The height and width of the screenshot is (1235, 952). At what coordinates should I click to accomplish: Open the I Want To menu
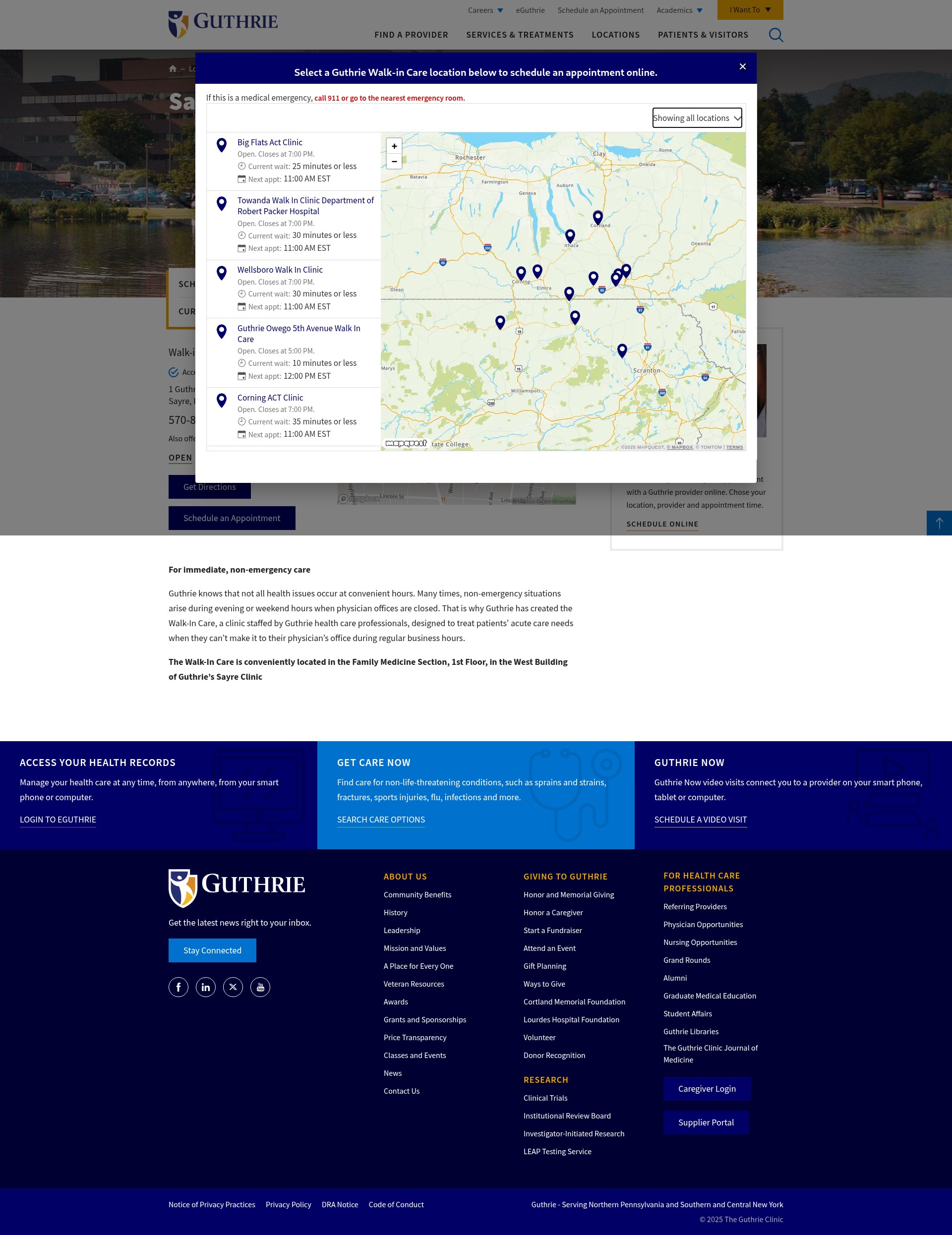(x=750, y=9)
